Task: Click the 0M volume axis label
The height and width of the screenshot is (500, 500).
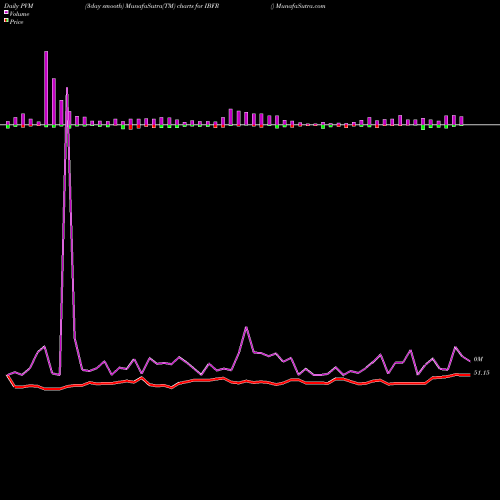Action: click(x=478, y=359)
